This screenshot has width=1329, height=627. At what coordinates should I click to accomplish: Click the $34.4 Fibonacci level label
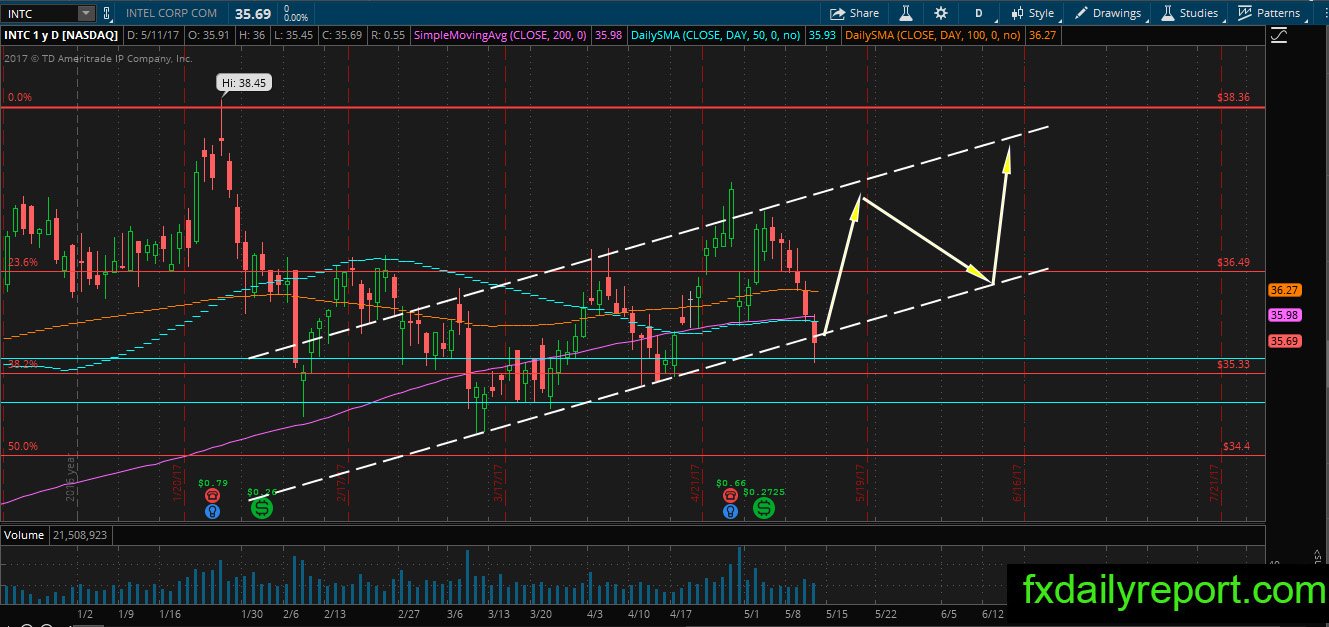coord(1236,446)
